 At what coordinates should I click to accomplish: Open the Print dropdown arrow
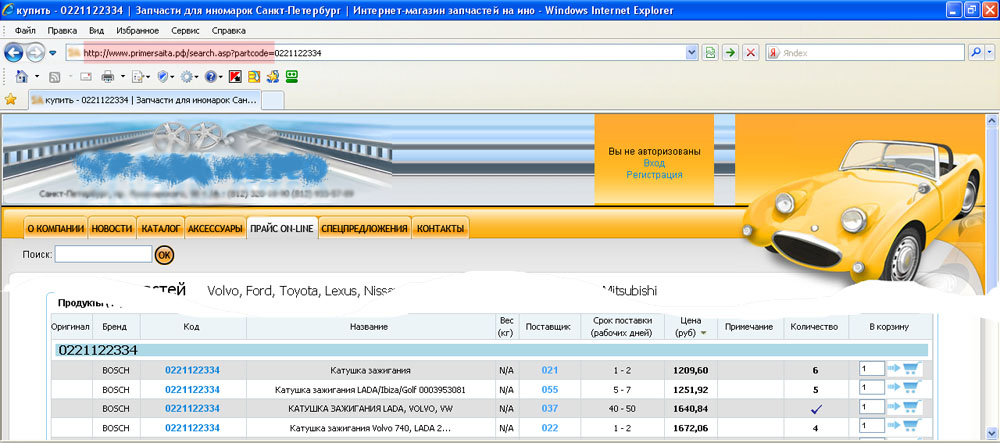click(x=122, y=77)
